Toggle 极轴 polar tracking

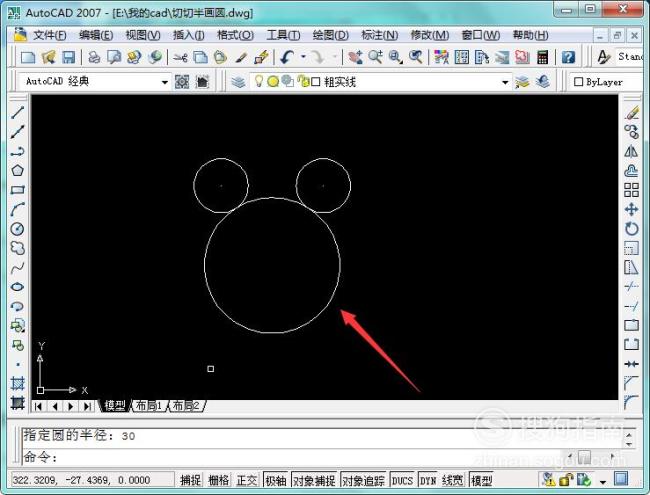tap(276, 480)
